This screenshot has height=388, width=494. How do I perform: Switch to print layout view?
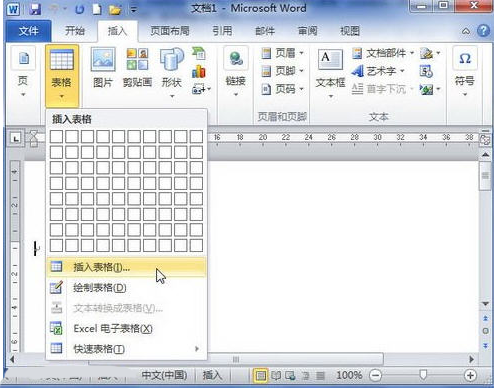click(261, 376)
